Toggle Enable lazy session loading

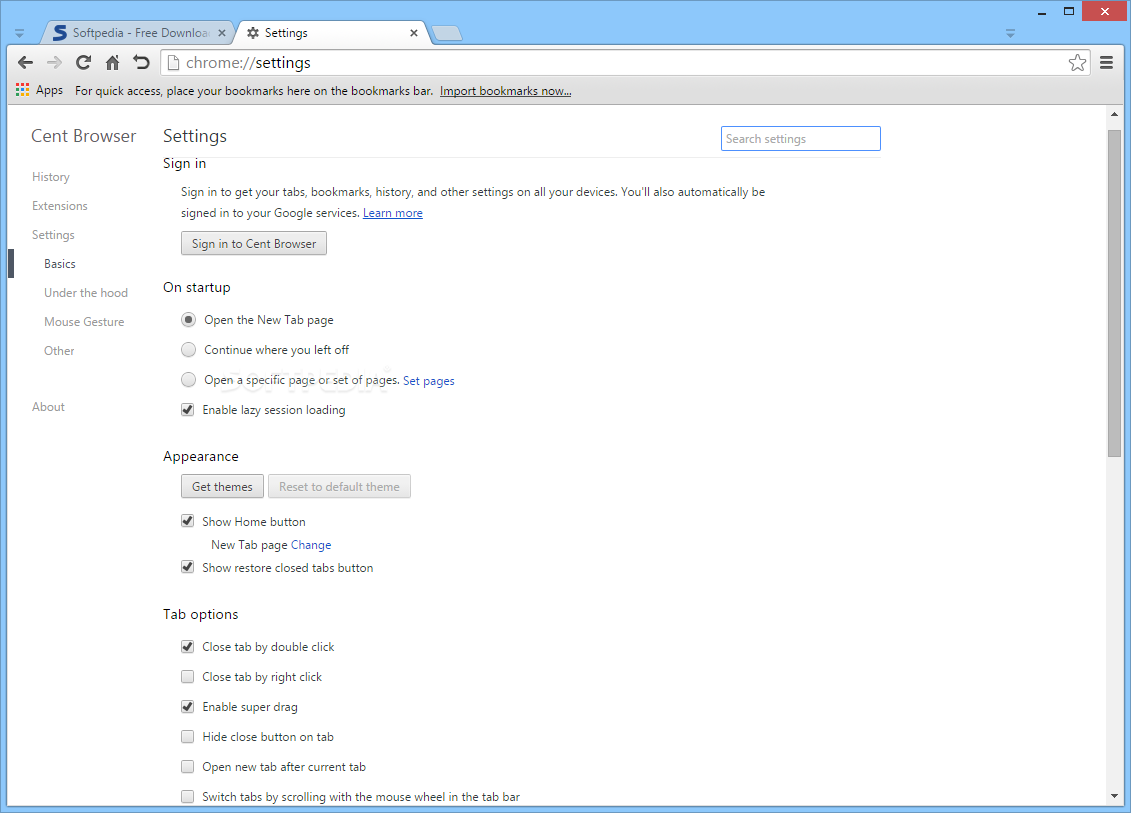coord(188,410)
